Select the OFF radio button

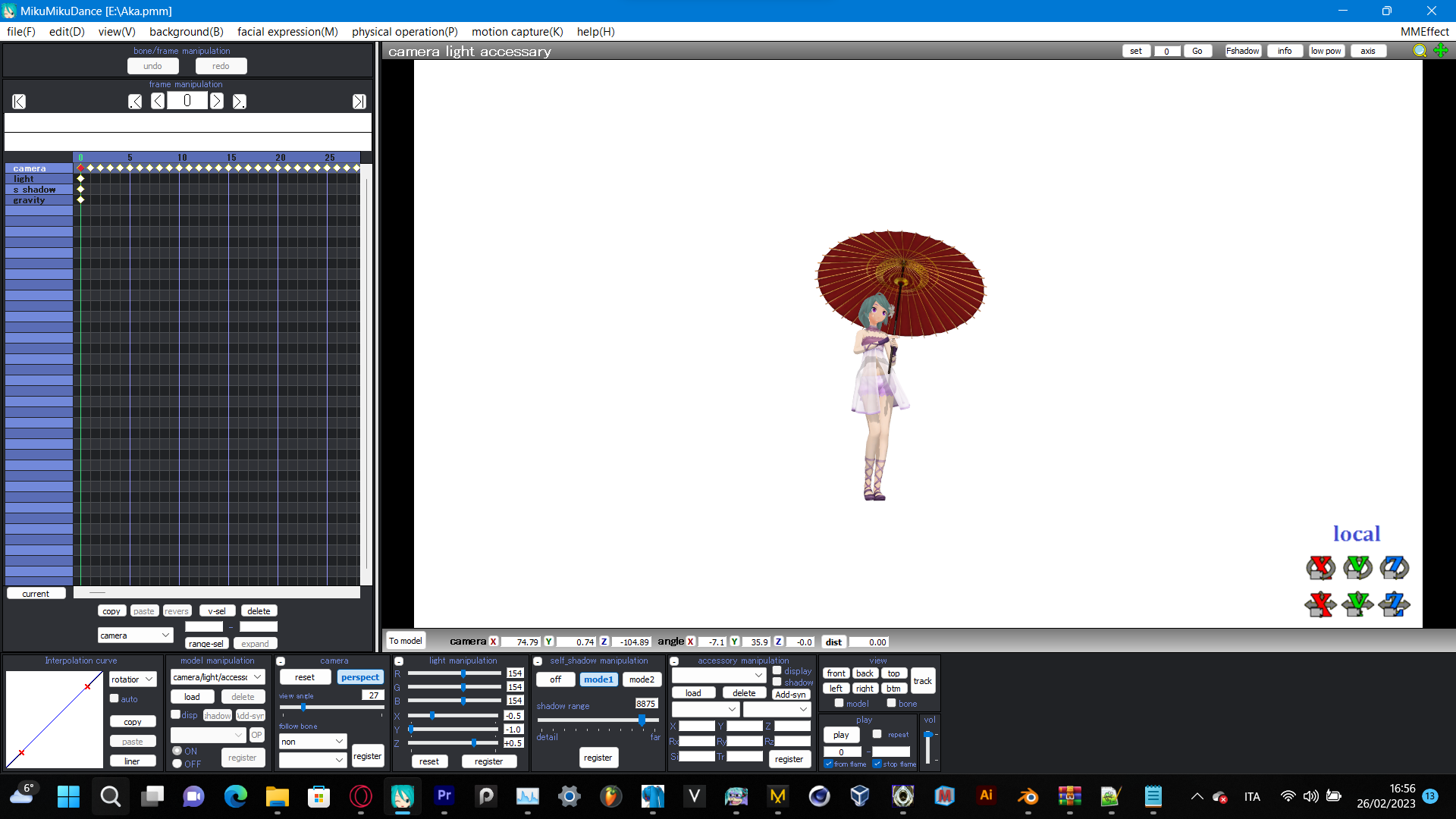(x=177, y=764)
